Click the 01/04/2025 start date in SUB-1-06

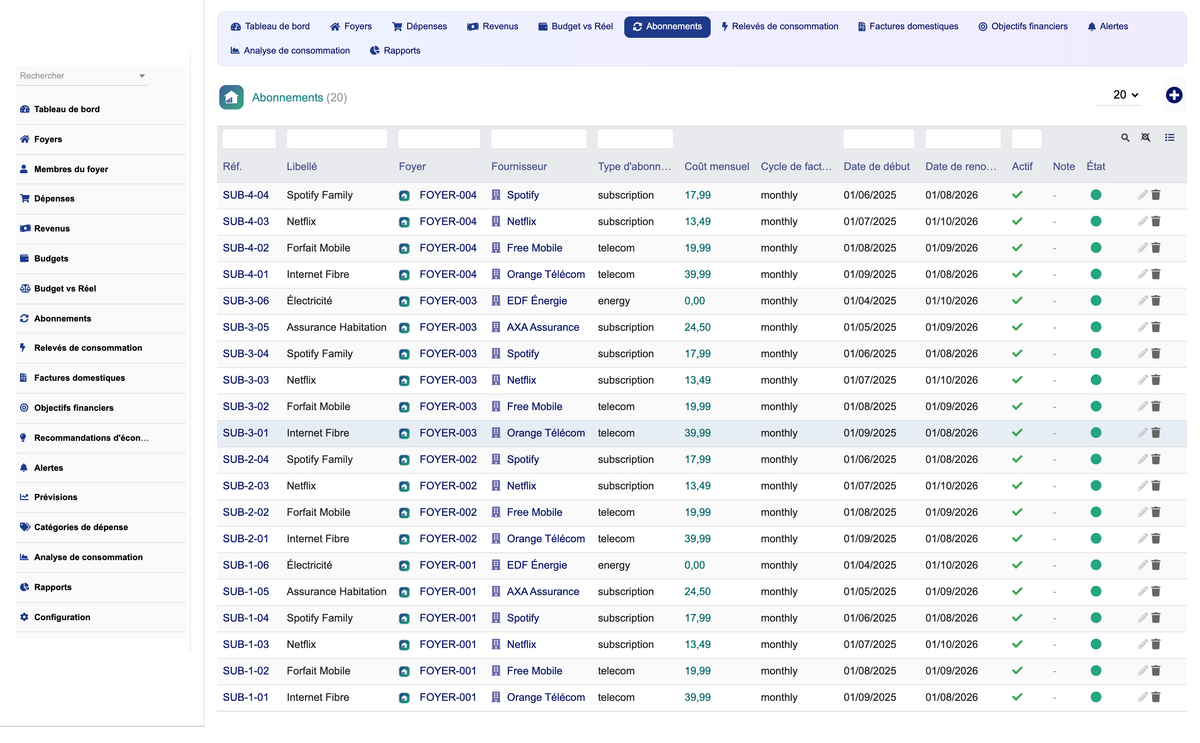(x=870, y=565)
